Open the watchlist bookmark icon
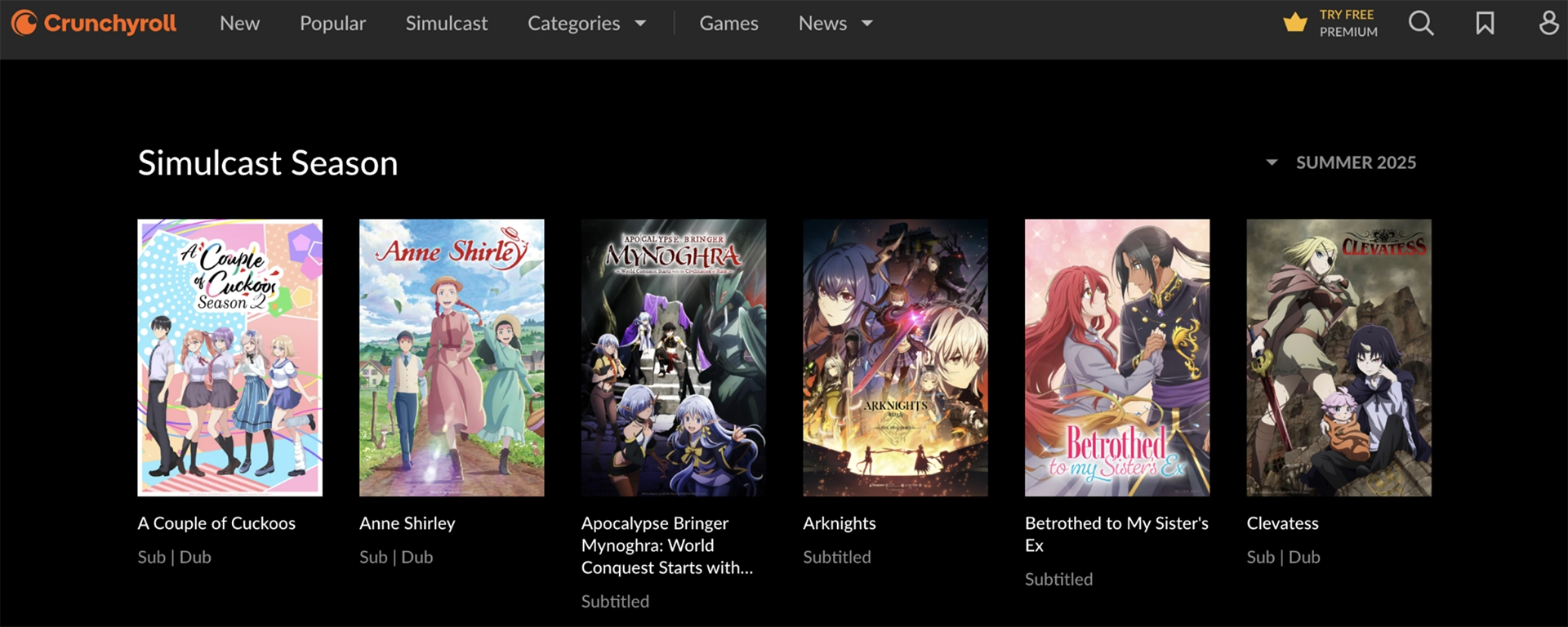1568x627 pixels. 1485,24
